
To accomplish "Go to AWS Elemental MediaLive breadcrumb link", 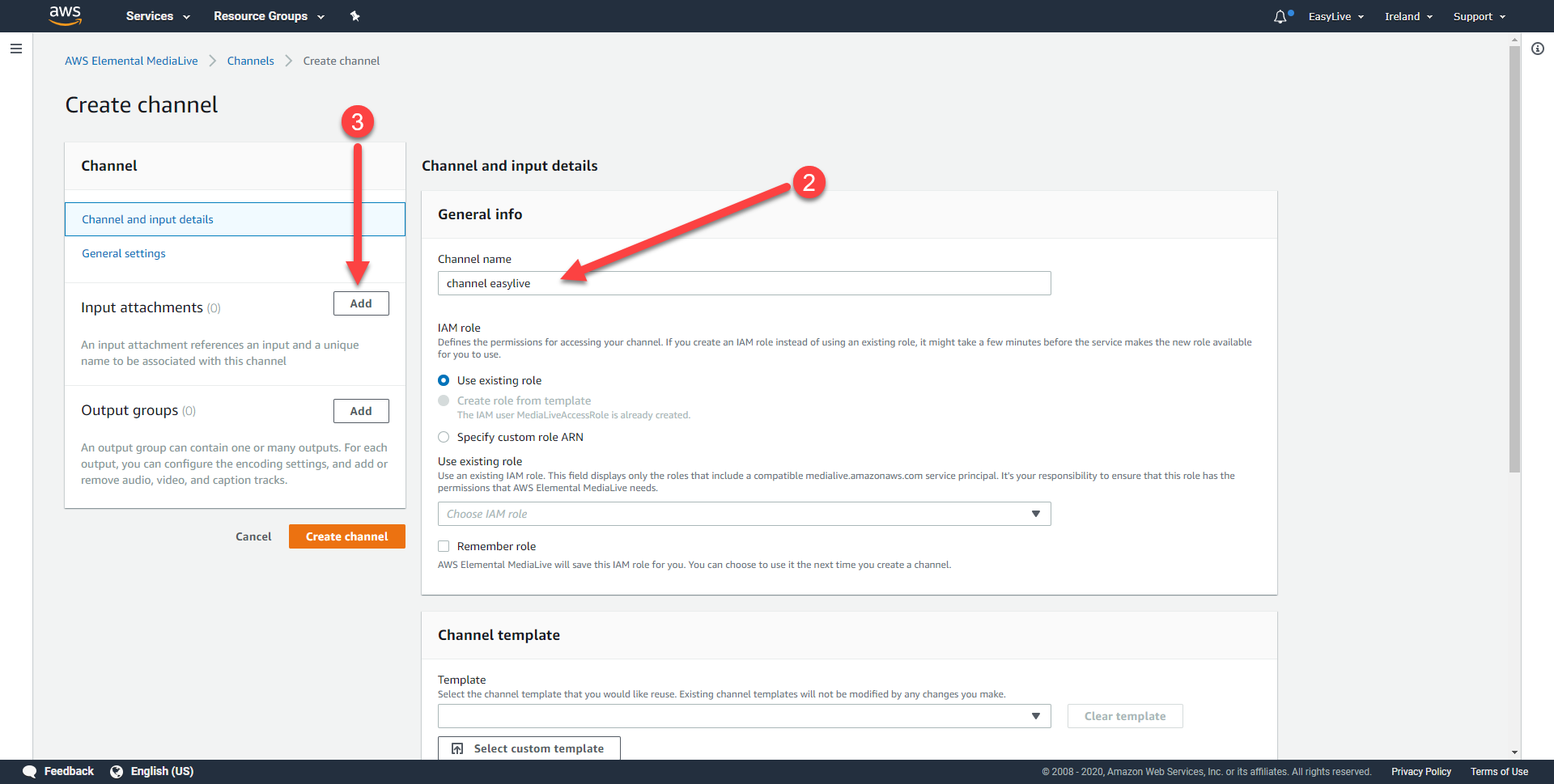I will [x=131, y=61].
